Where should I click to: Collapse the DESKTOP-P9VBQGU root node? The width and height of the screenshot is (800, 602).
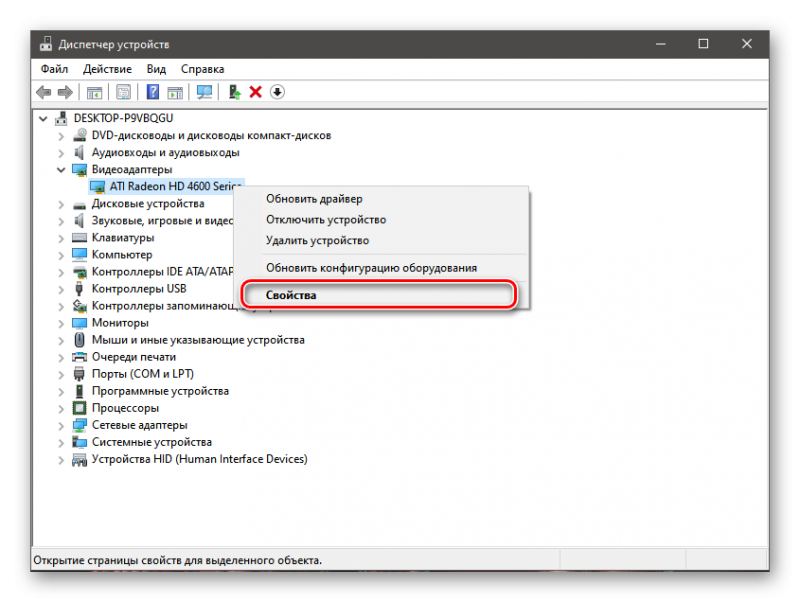[43, 119]
